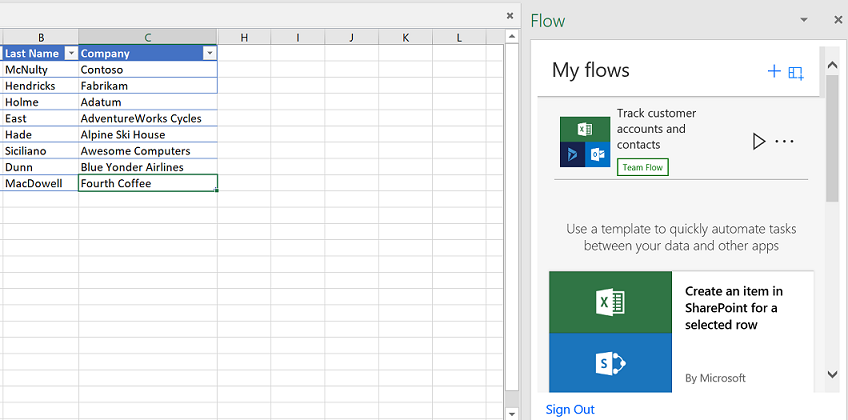Click the flow templates icon beside plus
The image size is (848, 420).
click(x=796, y=72)
